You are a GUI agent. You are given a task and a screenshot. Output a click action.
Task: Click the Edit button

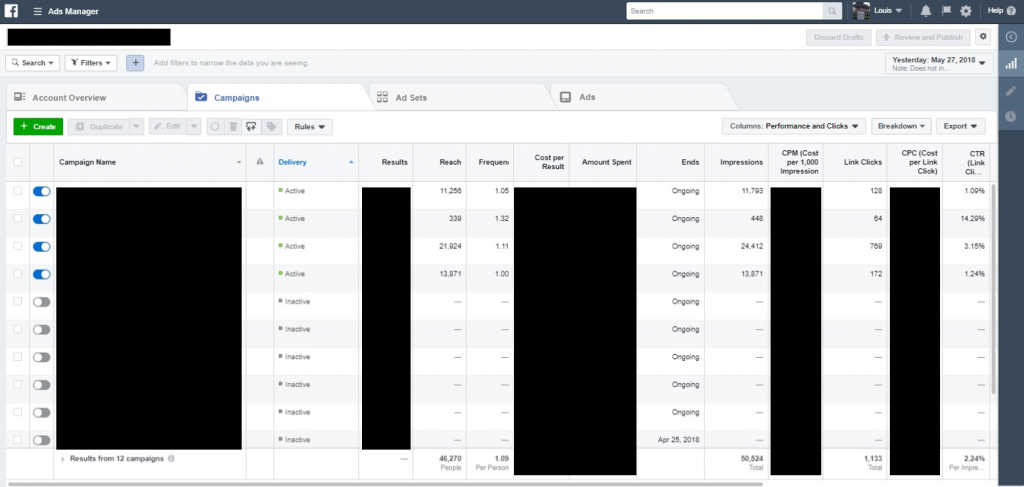pos(168,127)
